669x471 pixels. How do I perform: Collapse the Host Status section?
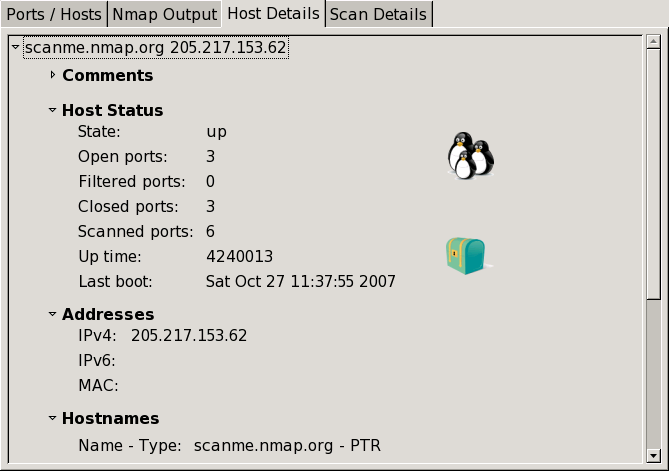pos(53,110)
